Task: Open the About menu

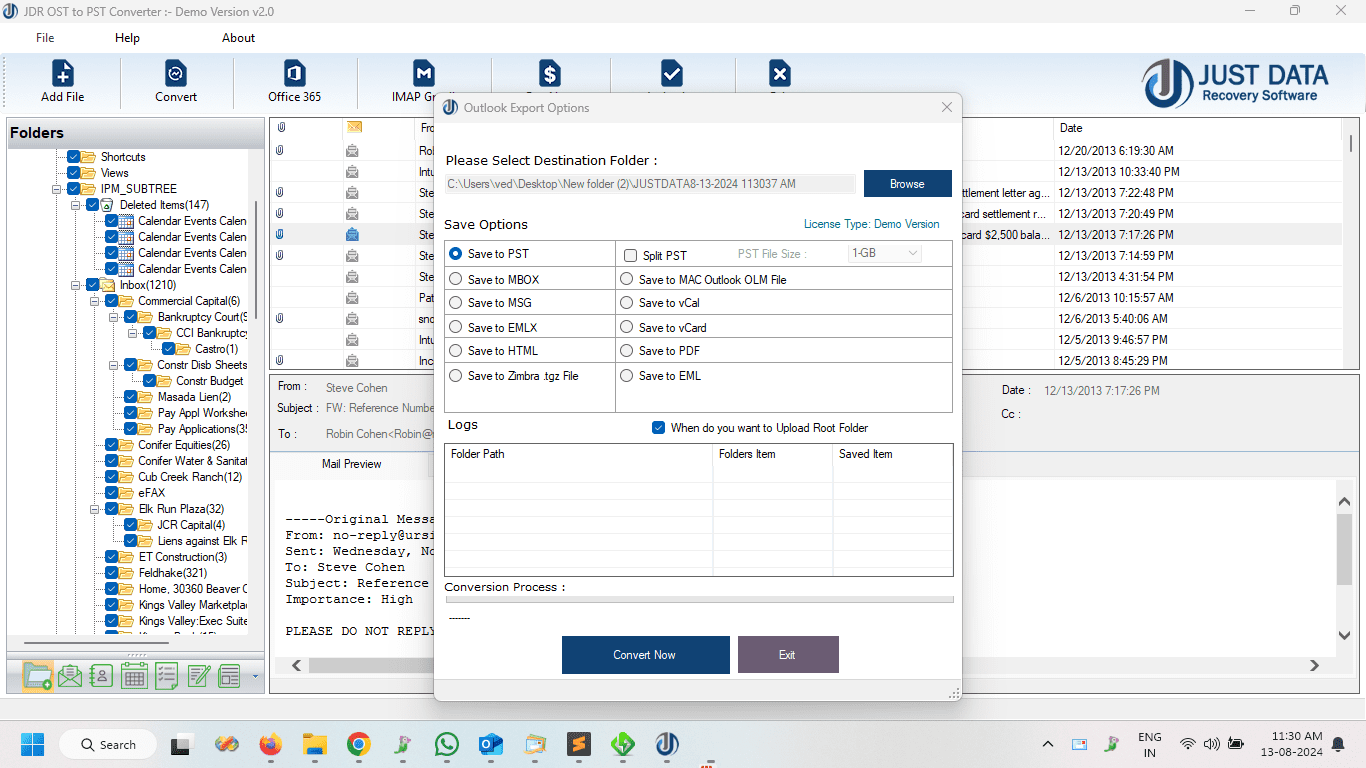Action: point(238,38)
